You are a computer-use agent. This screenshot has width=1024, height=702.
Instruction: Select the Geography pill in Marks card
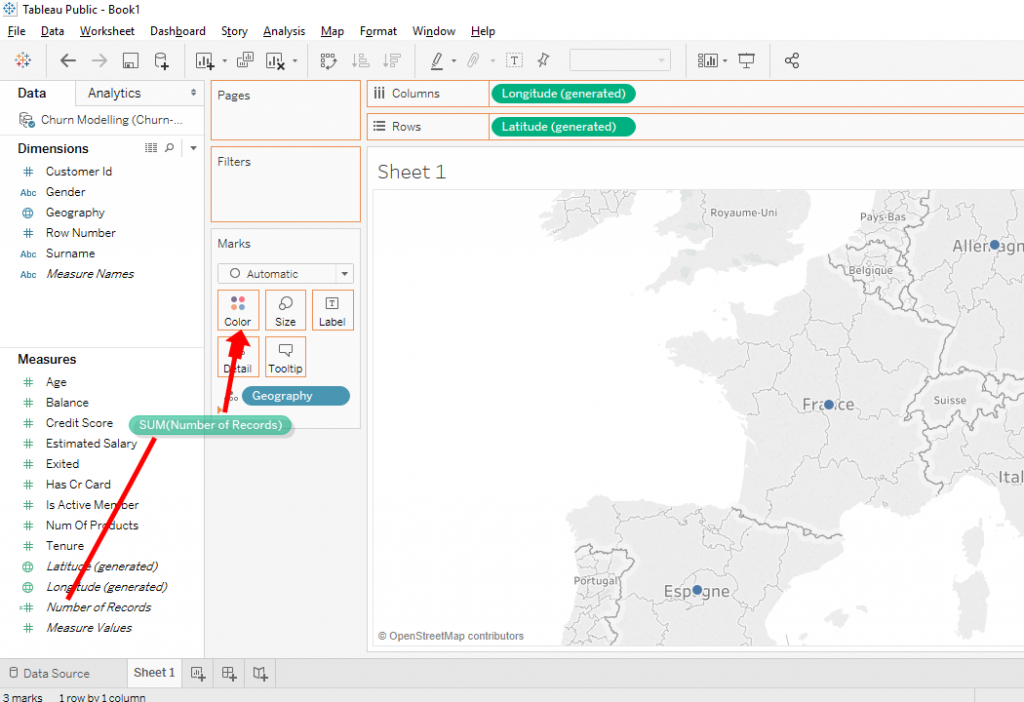(x=295, y=396)
